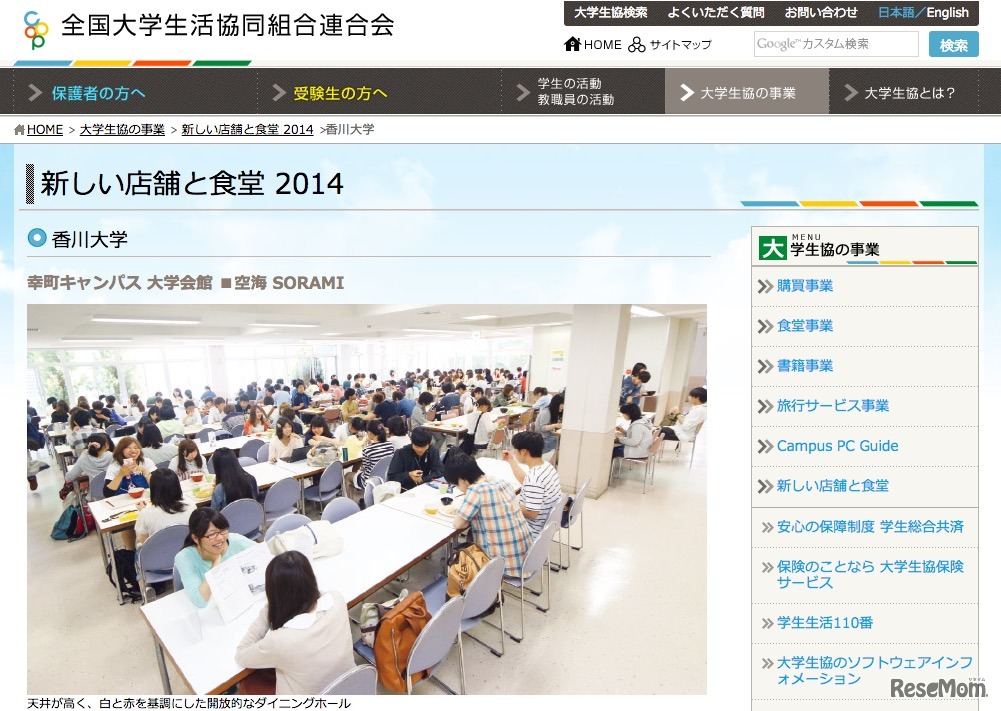Click the サイトマップ people icon
1001x711 pixels.
637,44
